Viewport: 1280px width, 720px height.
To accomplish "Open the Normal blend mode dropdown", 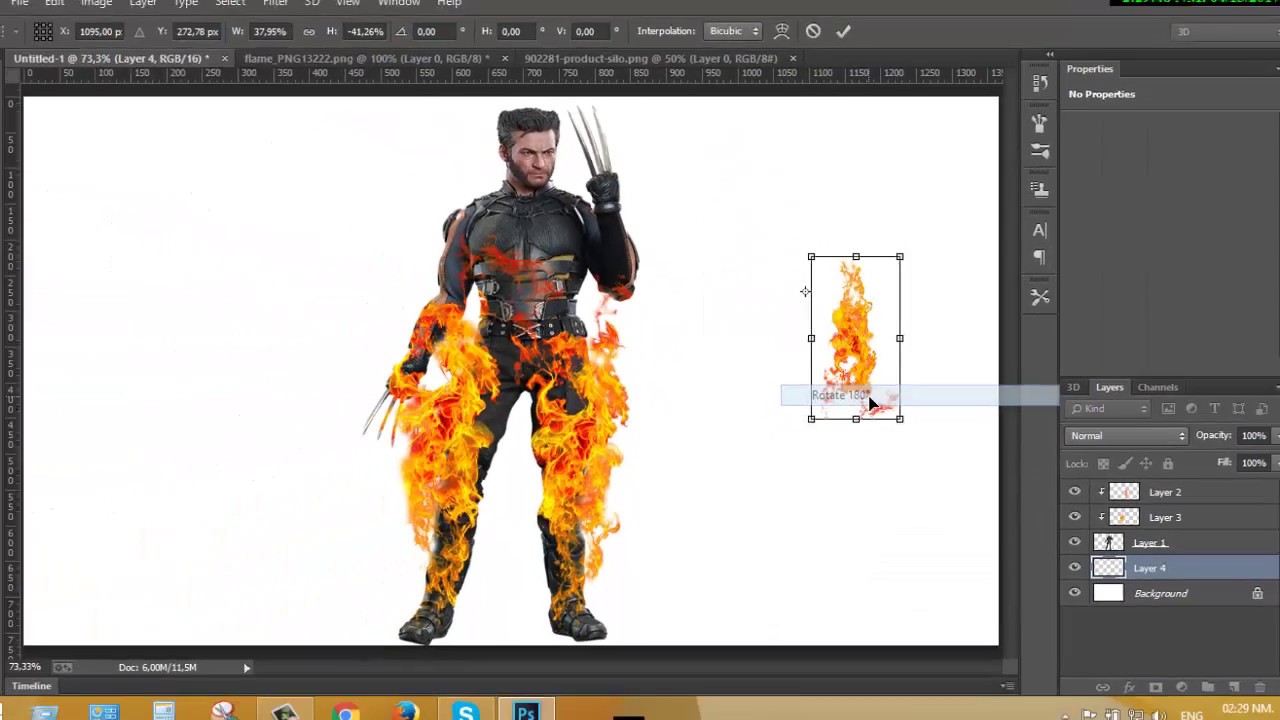I will click(x=1127, y=436).
